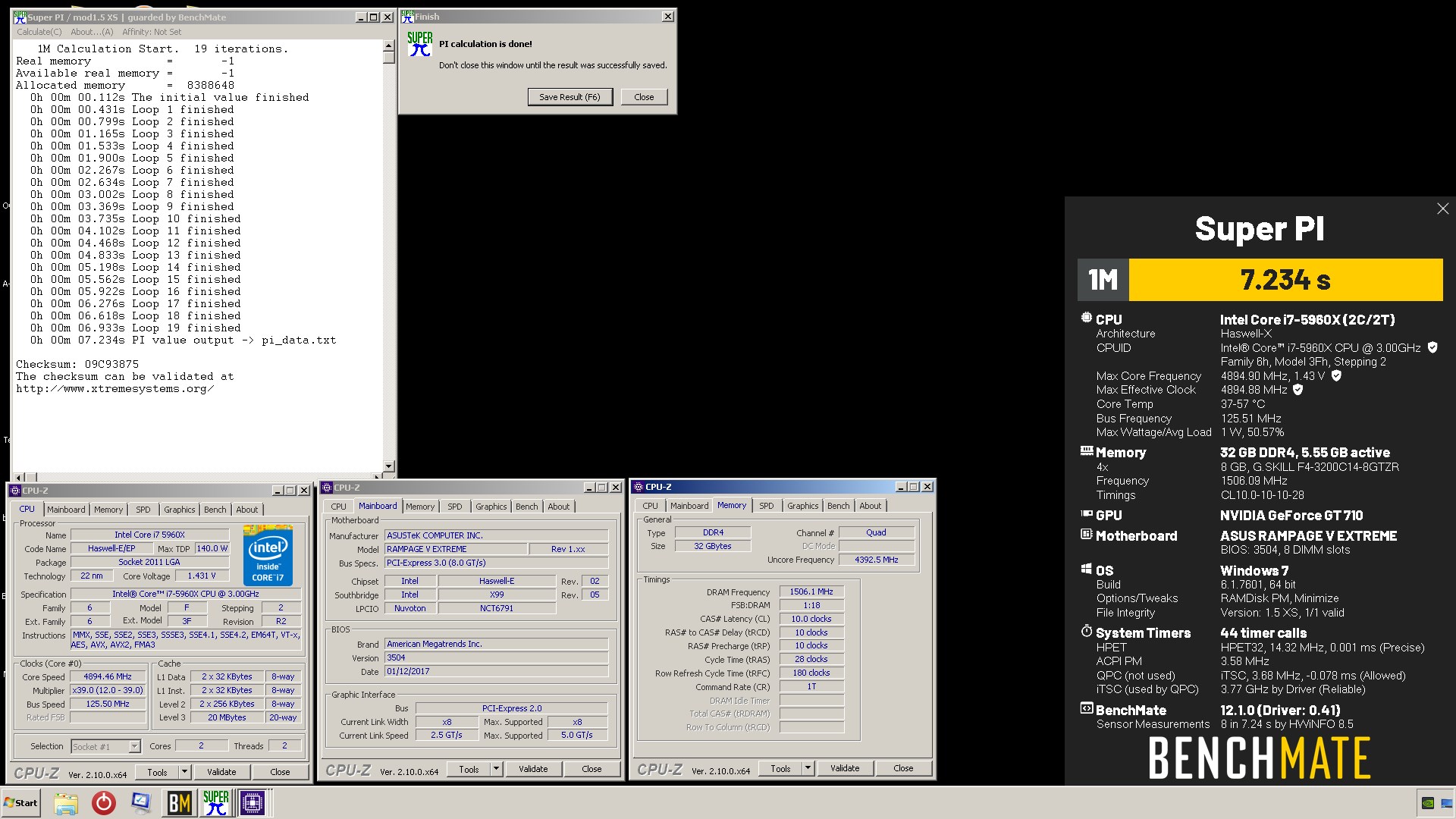Click the CPU-Z title icon in Memory window
This screenshot has width=1456, height=819.
[x=639, y=487]
